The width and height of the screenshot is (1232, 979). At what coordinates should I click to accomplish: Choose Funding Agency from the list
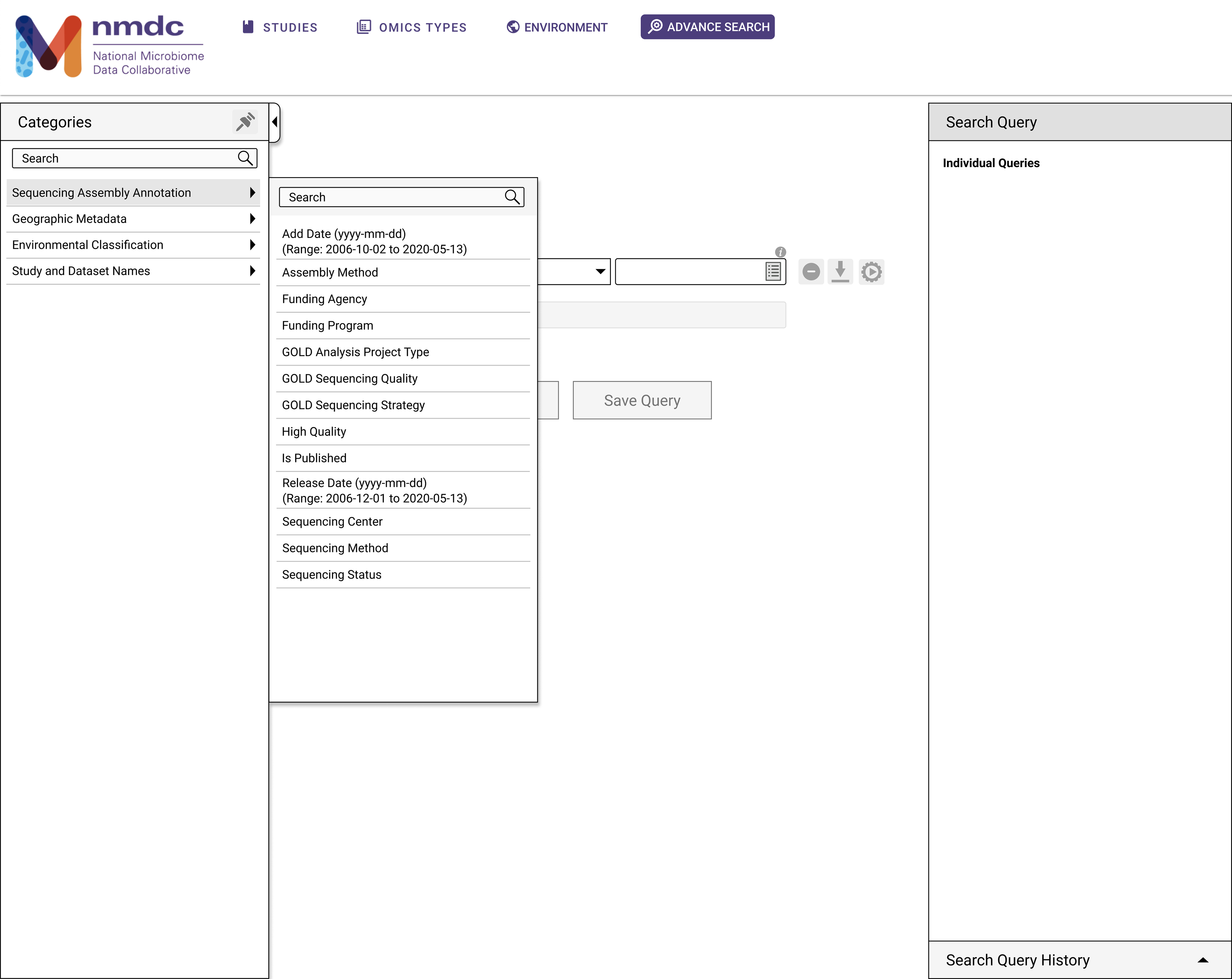(324, 299)
